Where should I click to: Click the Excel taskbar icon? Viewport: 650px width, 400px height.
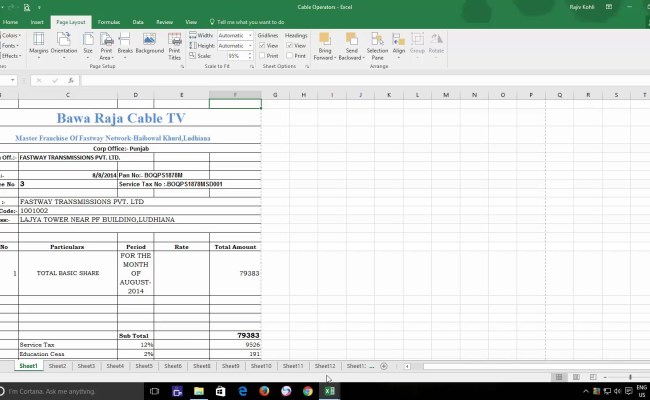(330, 391)
